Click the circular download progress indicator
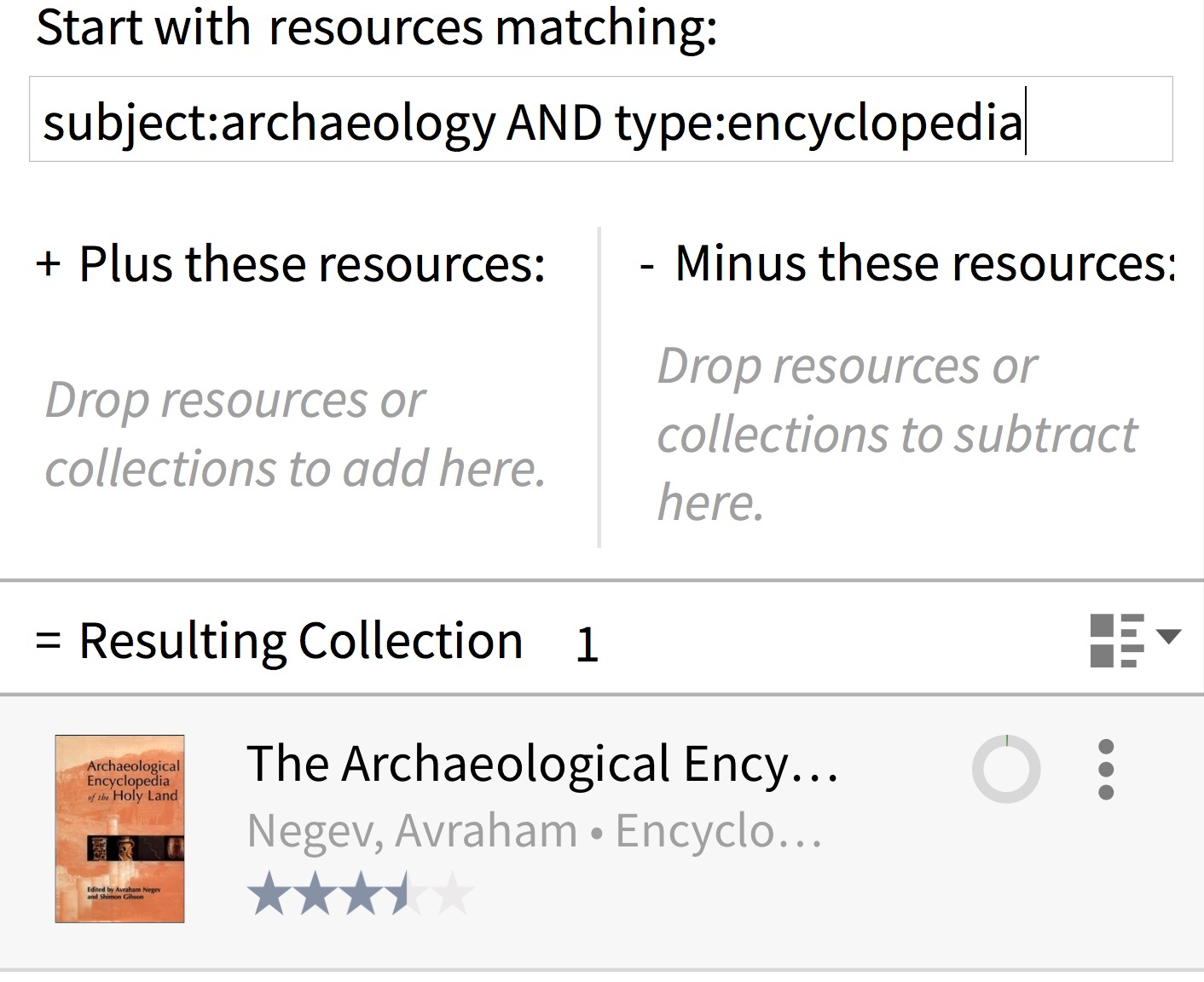 (x=1006, y=769)
